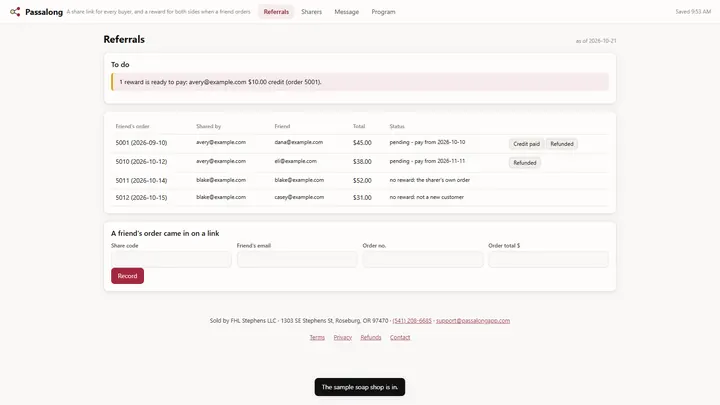Mark order 5001 as Refunded
Screen dimensions: 720x405
tap(562, 144)
